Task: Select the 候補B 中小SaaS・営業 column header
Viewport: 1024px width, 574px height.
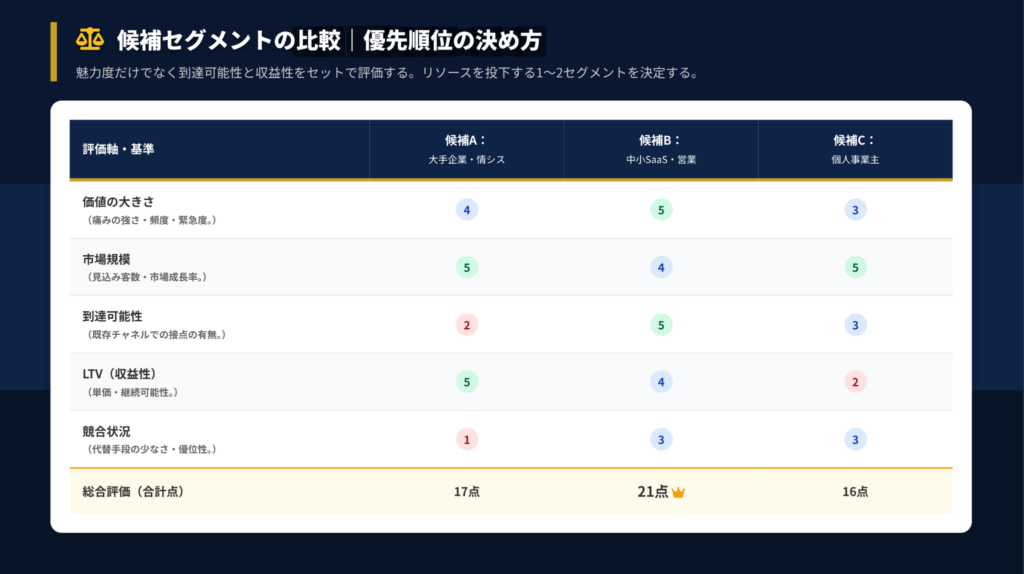Action: [x=660, y=149]
